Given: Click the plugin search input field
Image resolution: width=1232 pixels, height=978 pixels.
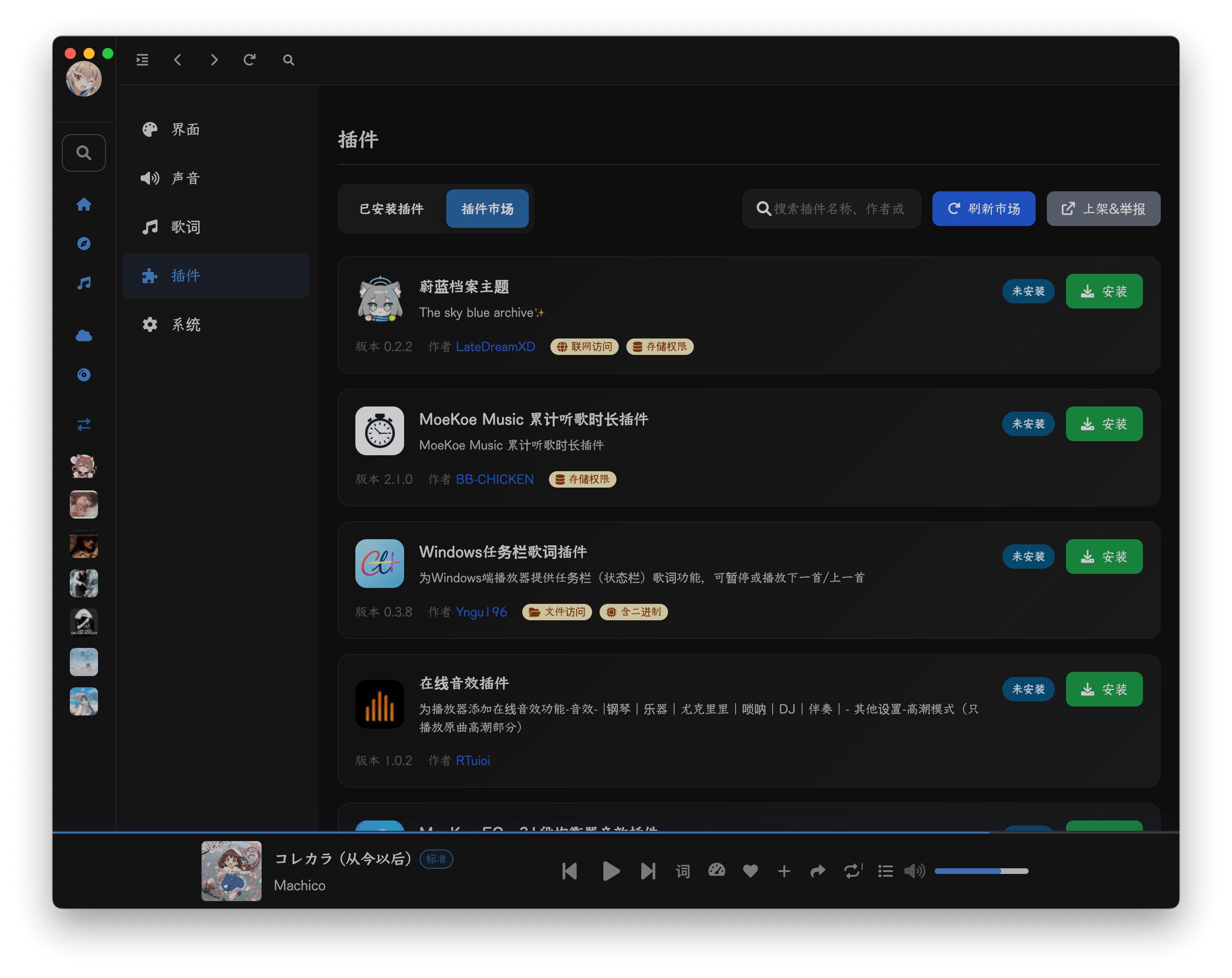Looking at the screenshot, I should (832, 209).
